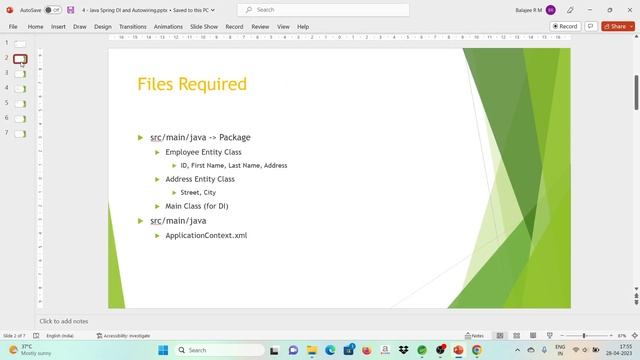
Task: Show hidden system tray icons chevron
Action: (x=517, y=350)
